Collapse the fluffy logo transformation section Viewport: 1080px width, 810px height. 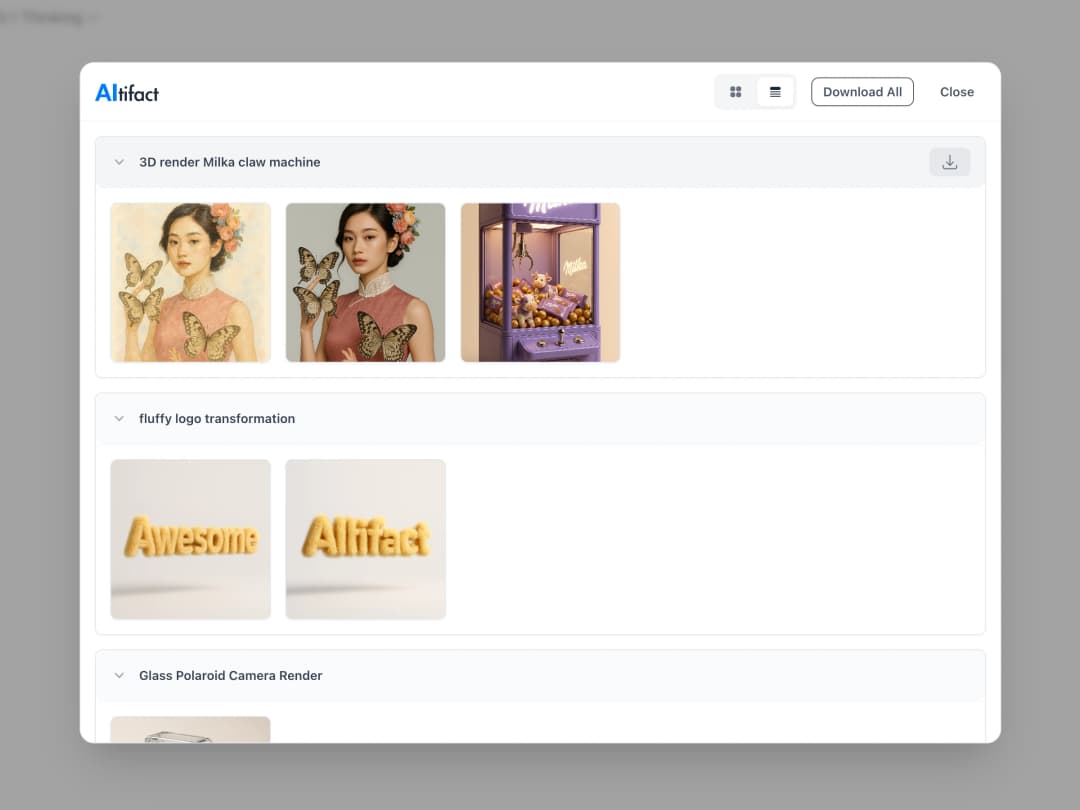pyautogui.click(x=119, y=419)
